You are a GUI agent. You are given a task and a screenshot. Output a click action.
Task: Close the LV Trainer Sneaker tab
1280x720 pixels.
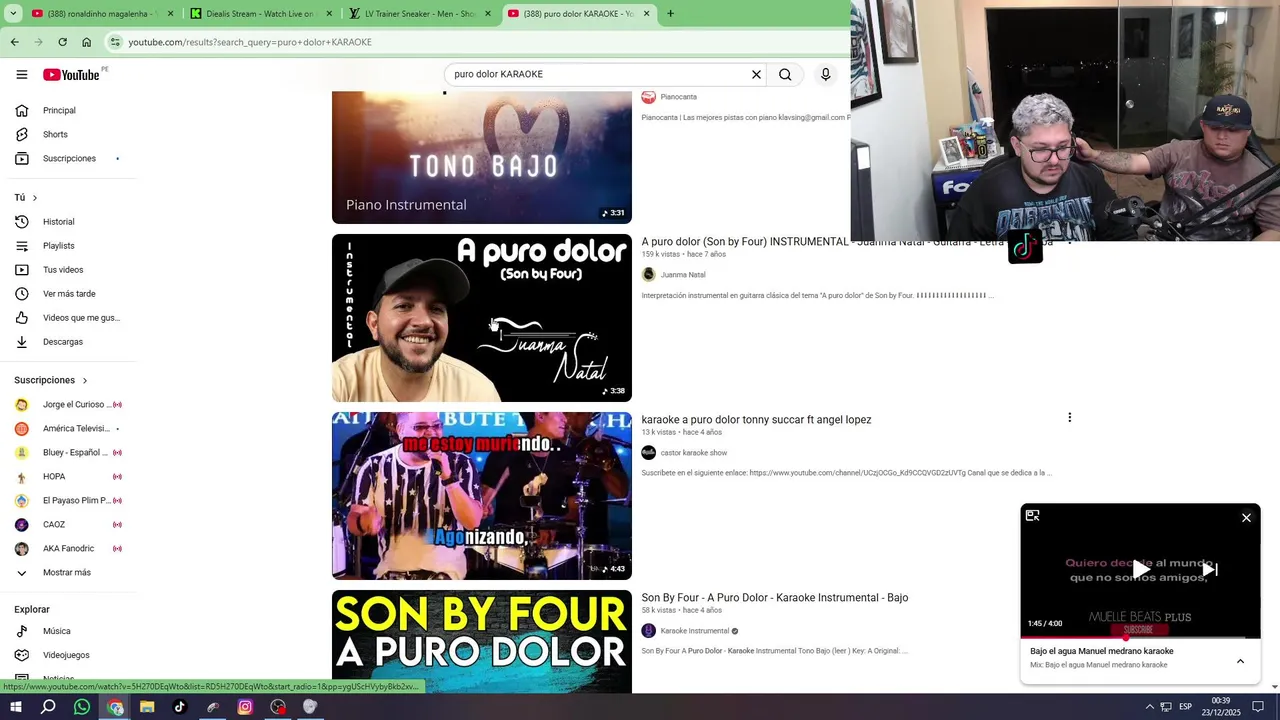tap(488, 14)
